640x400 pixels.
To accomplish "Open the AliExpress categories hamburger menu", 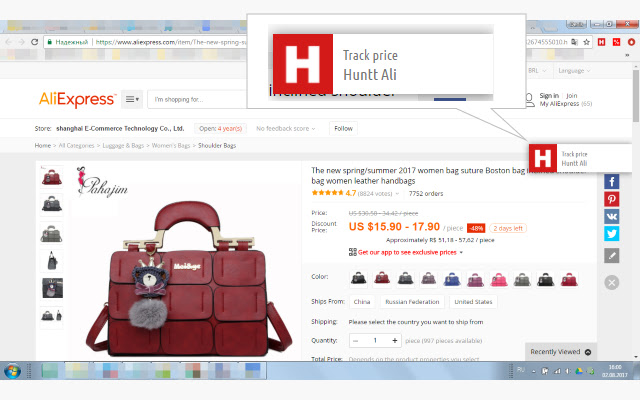I will (132, 99).
